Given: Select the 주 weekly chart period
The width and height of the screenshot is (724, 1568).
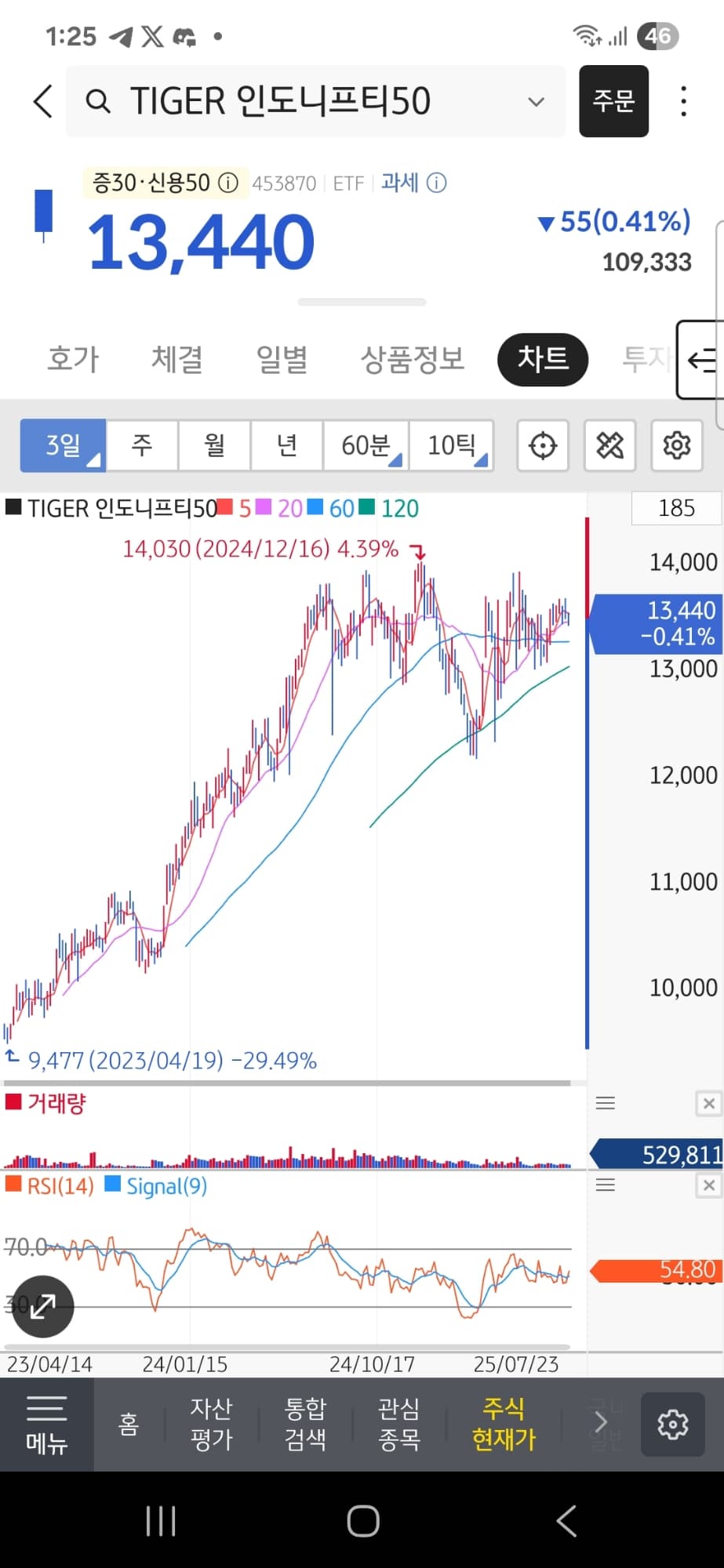Looking at the screenshot, I should [142, 446].
